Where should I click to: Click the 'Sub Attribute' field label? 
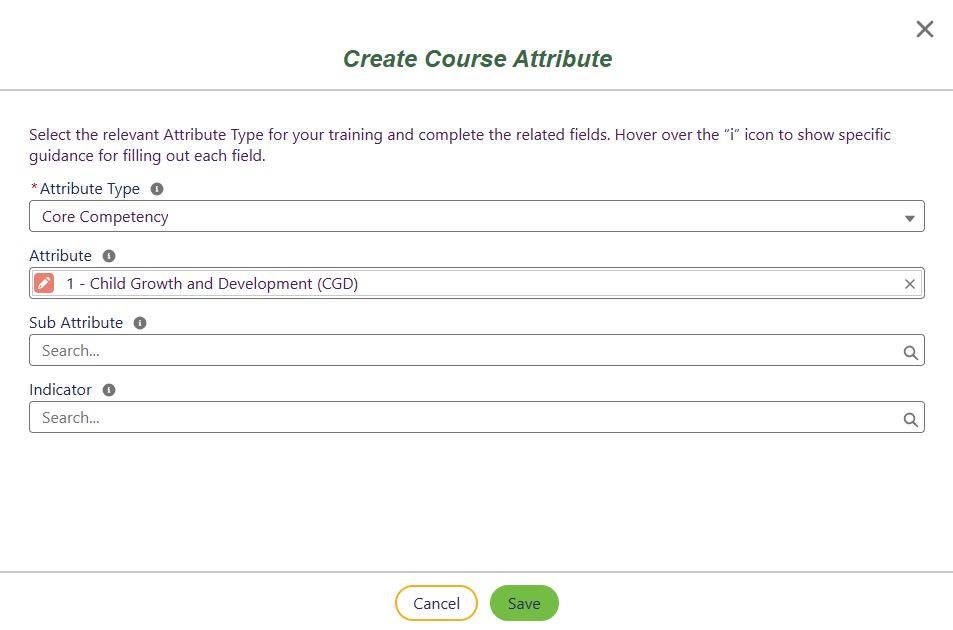click(x=76, y=323)
